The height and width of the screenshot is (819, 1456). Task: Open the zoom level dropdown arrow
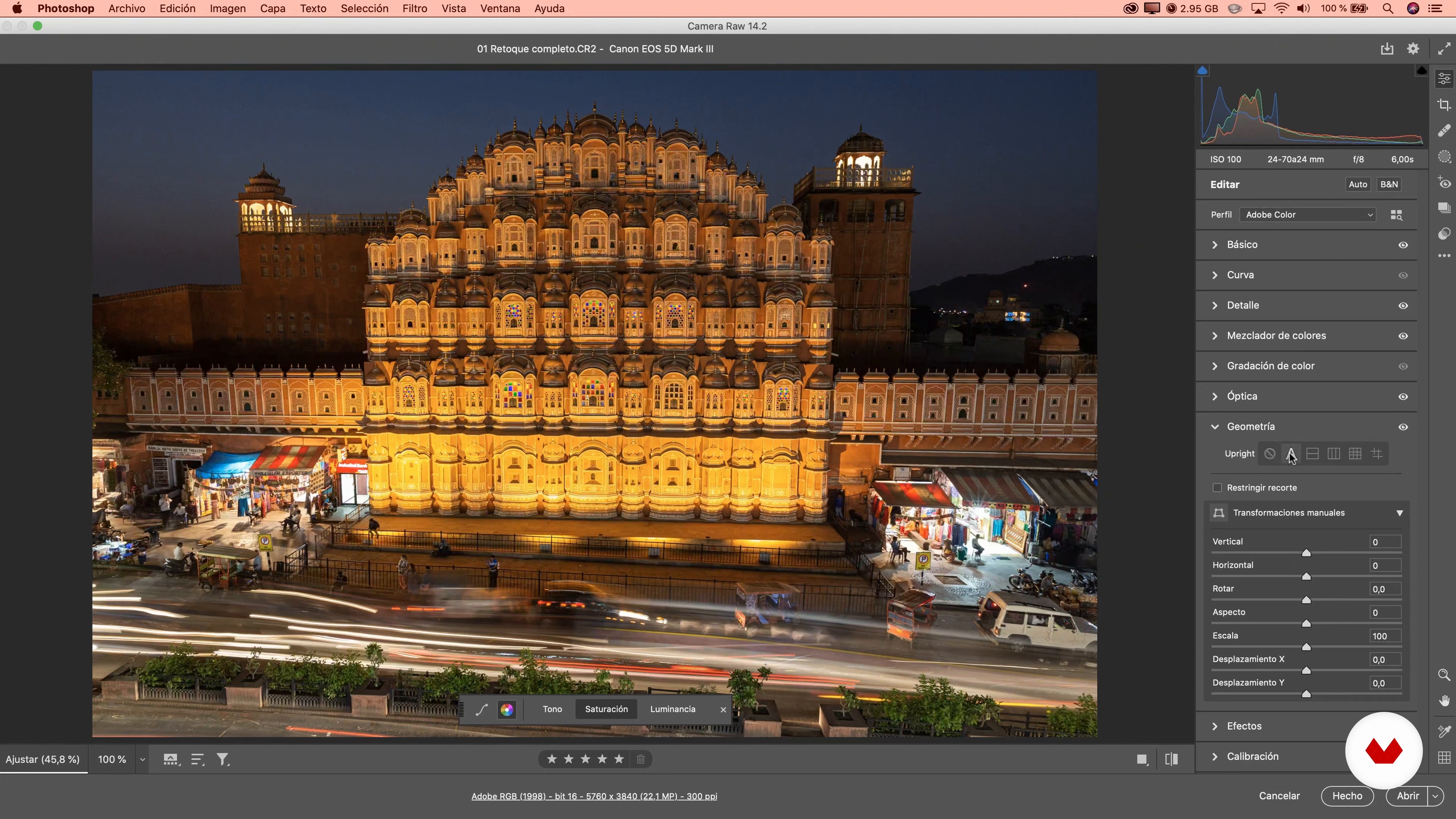[x=143, y=759]
